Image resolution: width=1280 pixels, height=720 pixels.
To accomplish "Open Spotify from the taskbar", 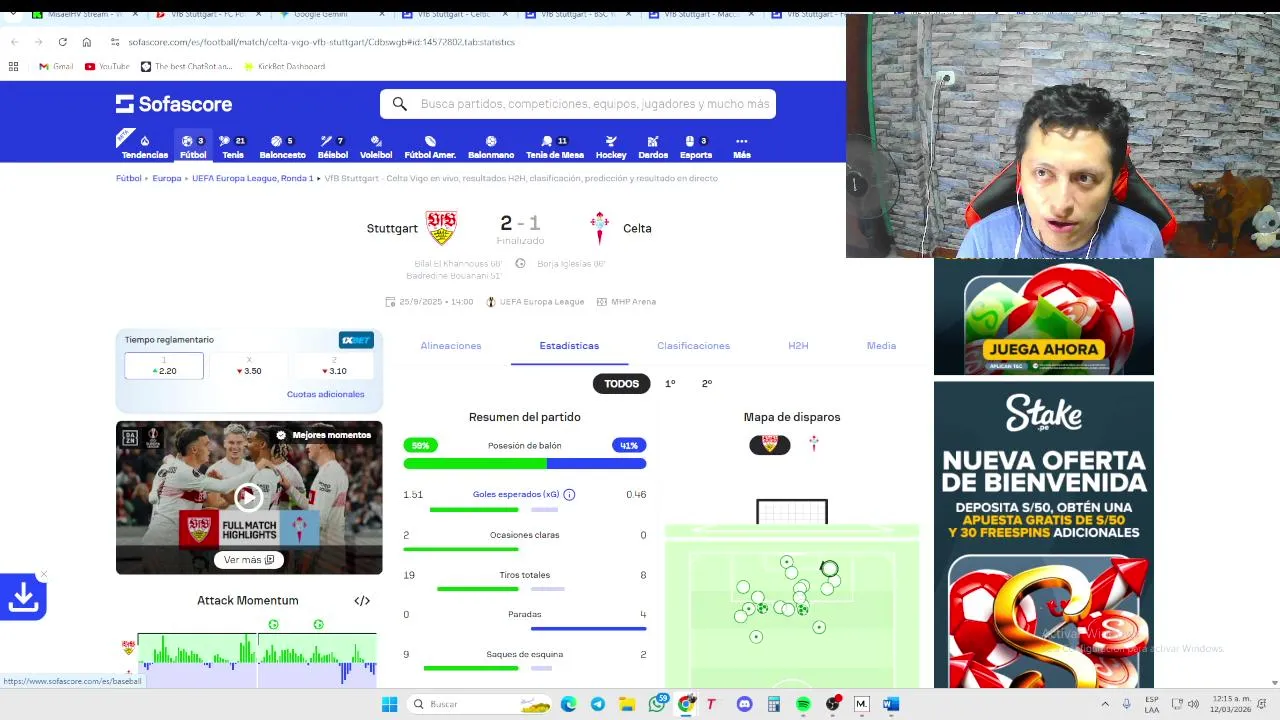I will click(803, 704).
